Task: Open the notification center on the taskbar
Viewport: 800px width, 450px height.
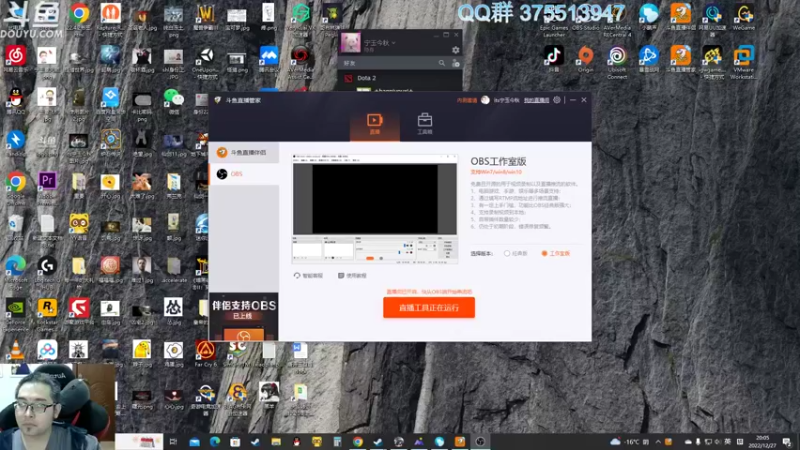Action: click(x=787, y=441)
